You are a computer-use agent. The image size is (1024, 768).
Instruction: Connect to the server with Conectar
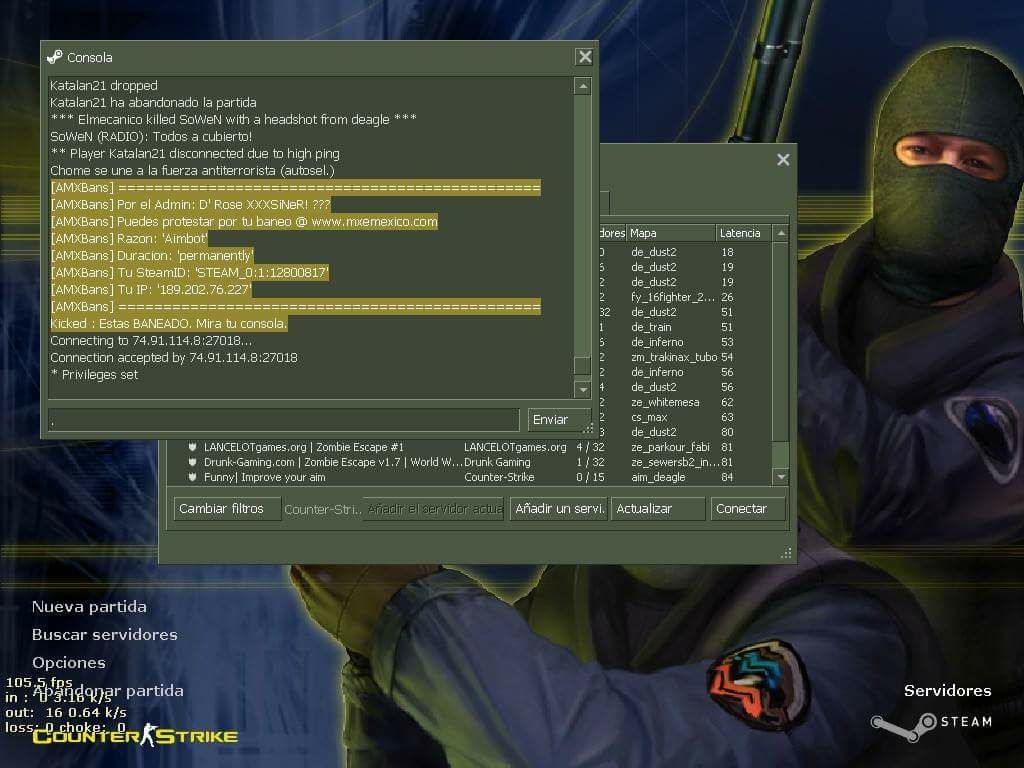coord(748,509)
